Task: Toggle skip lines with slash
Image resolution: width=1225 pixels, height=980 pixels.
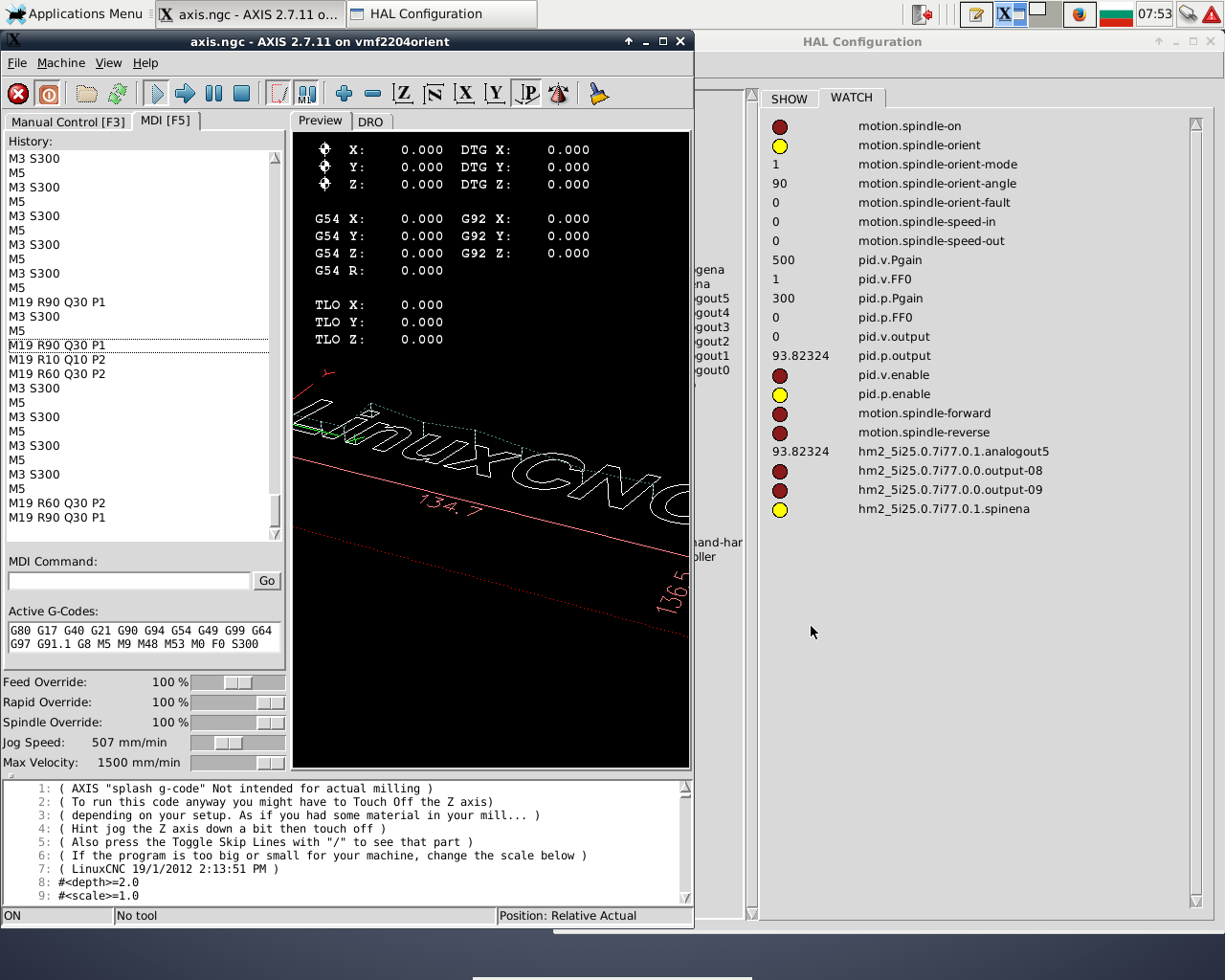Action: (x=278, y=94)
